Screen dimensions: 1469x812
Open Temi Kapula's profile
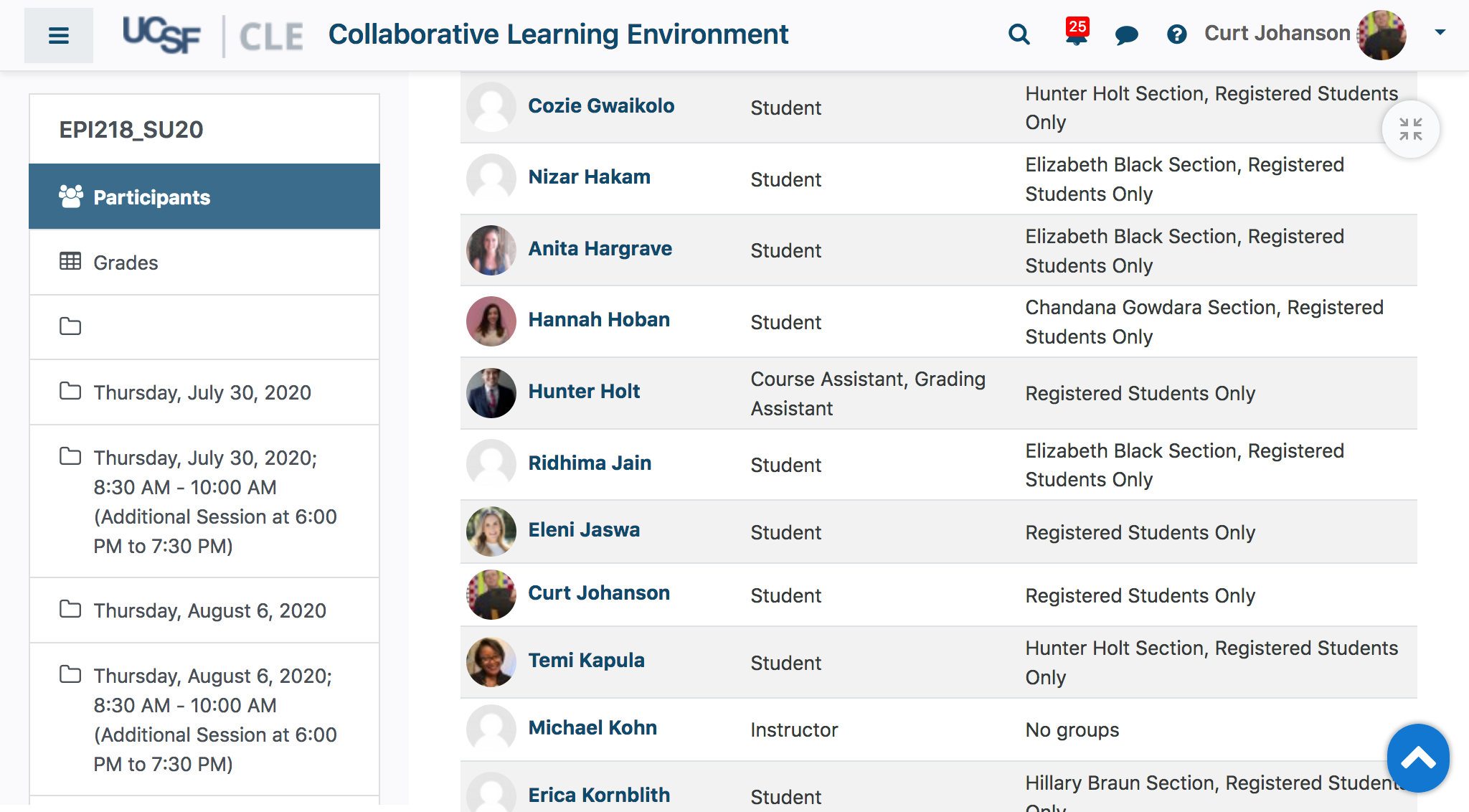coord(586,661)
